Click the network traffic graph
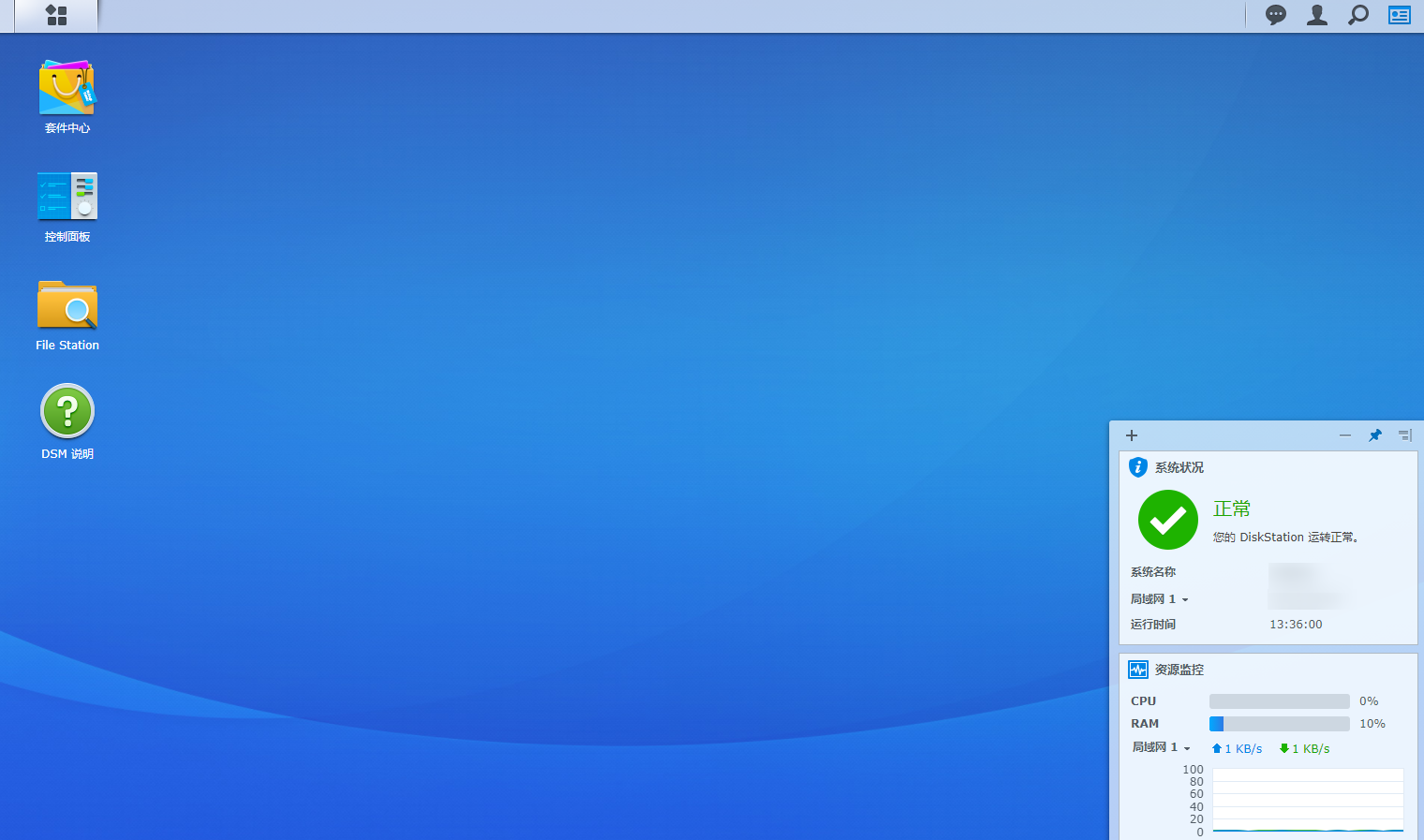This screenshot has height=840, width=1424. click(1308, 801)
